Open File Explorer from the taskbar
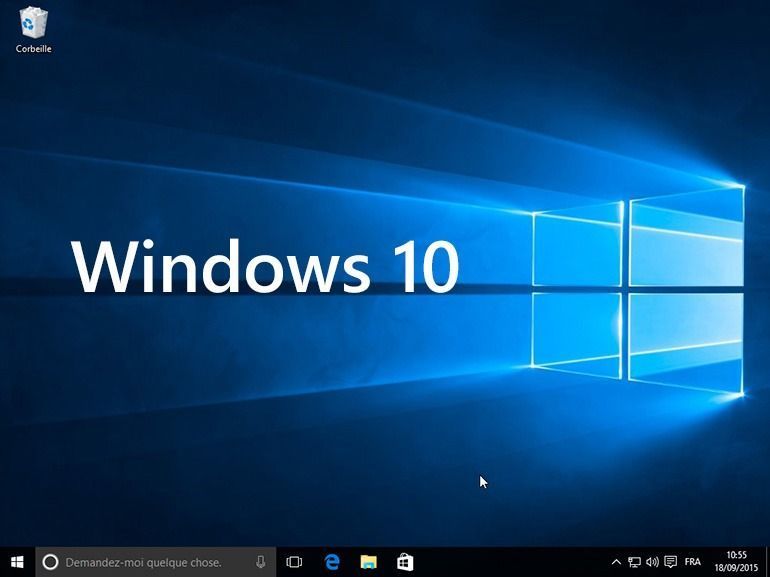The height and width of the screenshot is (577, 770). (368, 562)
